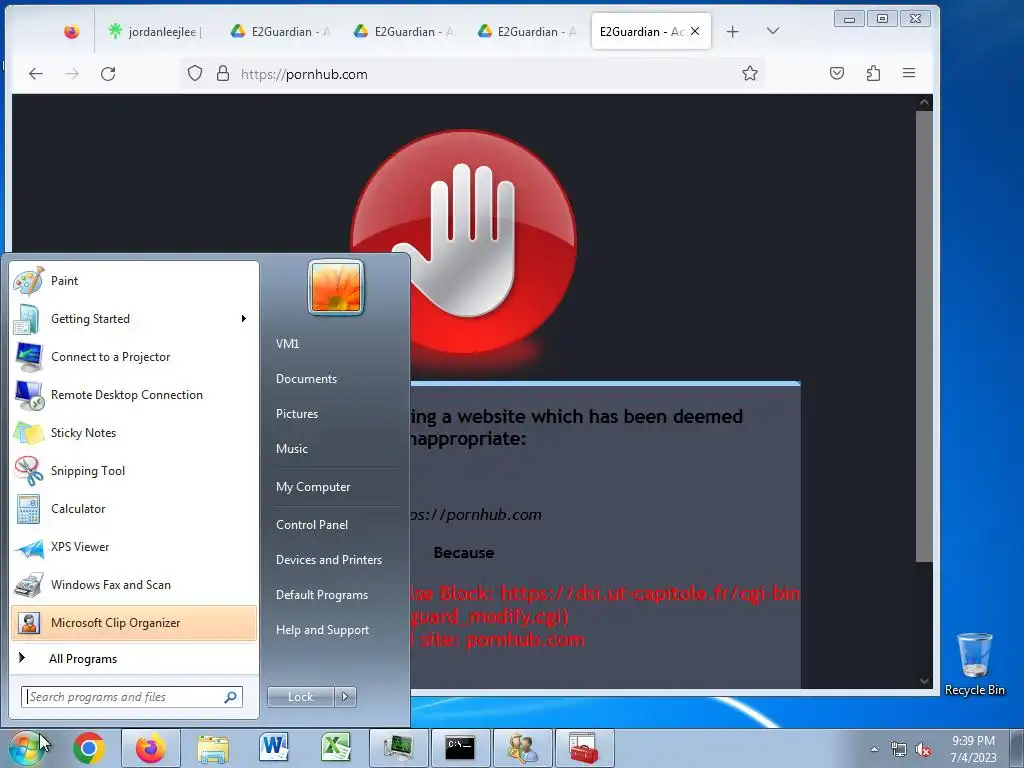Expand All Programs list
The height and width of the screenshot is (768, 1024).
tap(134, 659)
